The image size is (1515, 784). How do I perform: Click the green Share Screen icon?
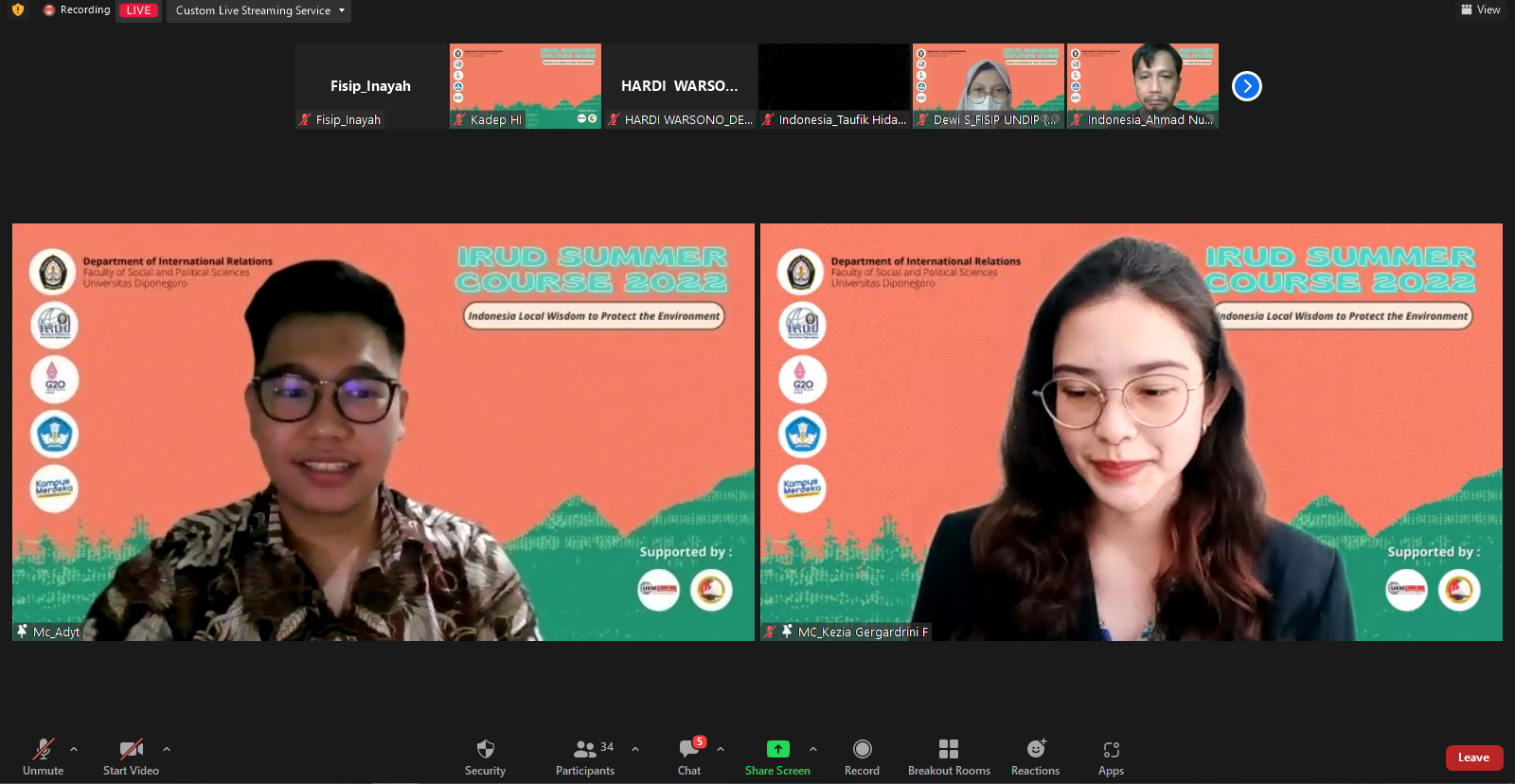point(777,749)
